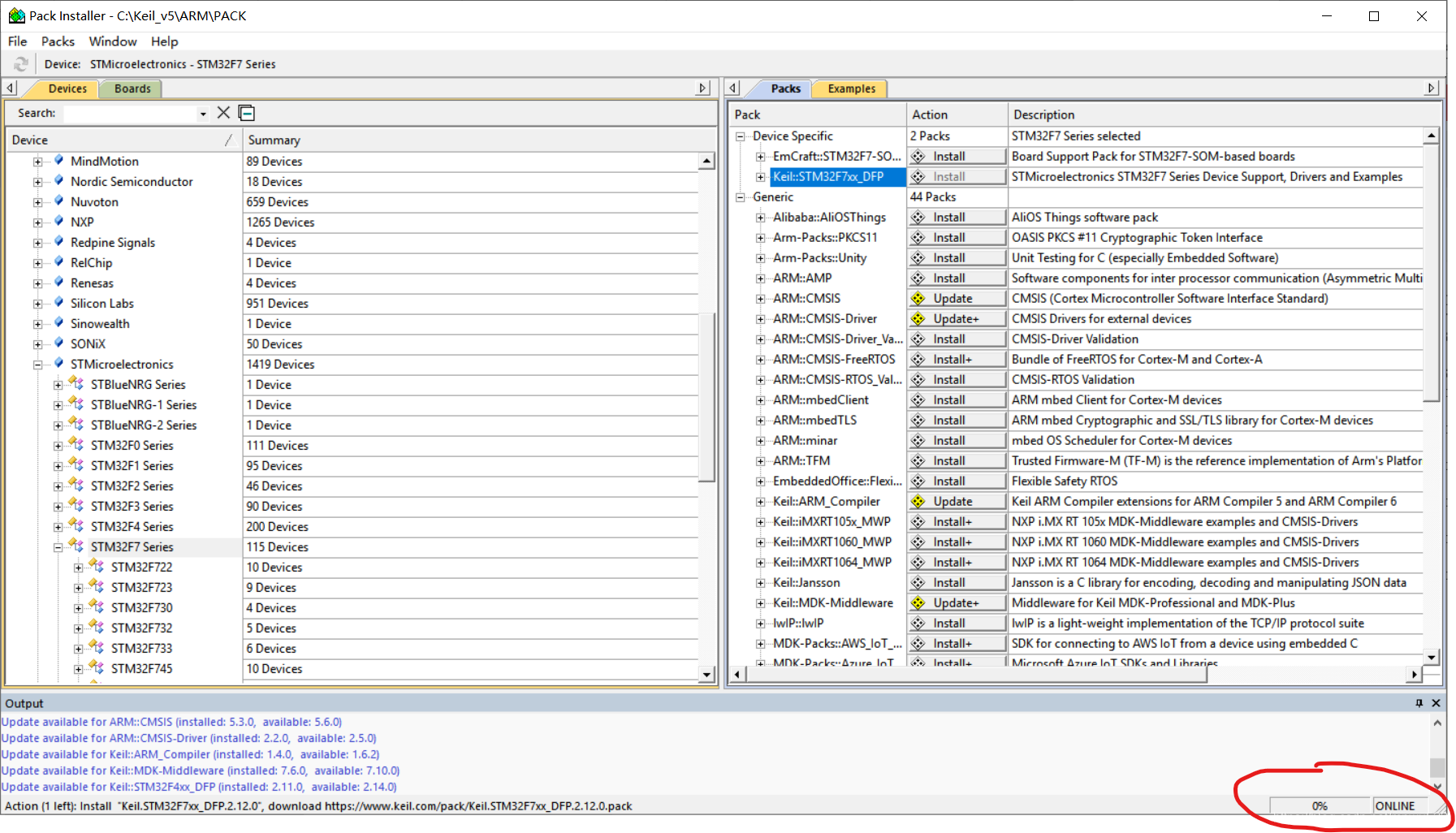
Task: Open the Help menu
Action: coord(164,41)
